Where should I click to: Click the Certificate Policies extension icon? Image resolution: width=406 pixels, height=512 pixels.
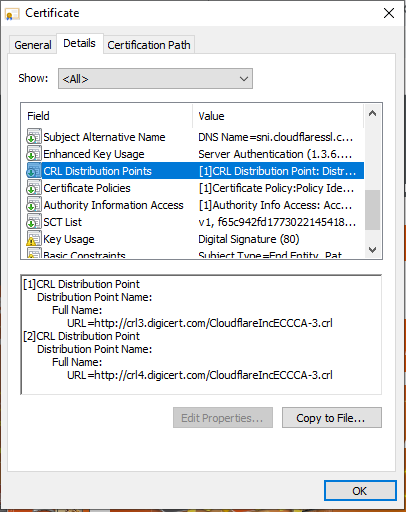[34, 188]
